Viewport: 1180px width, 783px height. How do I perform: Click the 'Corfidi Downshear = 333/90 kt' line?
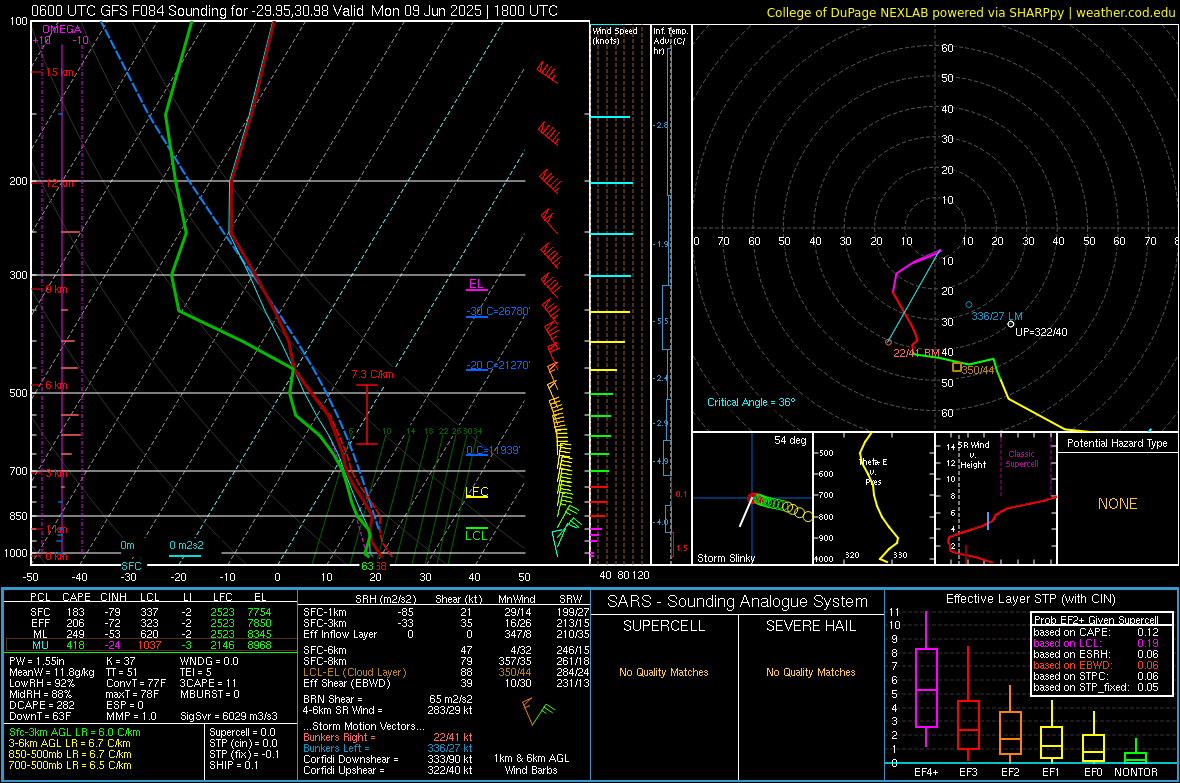[388, 759]
